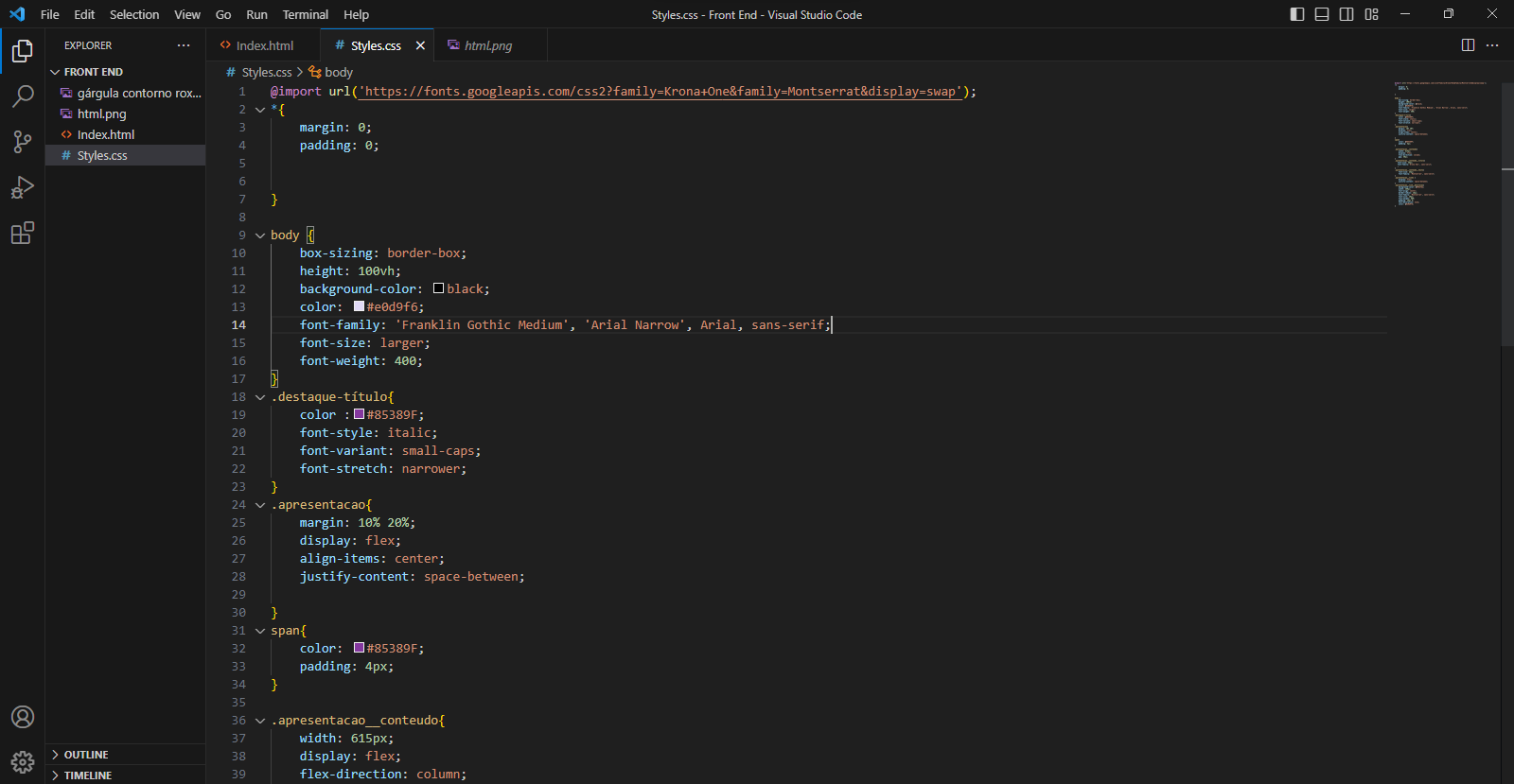The width and height of the screenshot is (1514, 784).
Task: Open Run and Debug view
Action: pos(23,186)
